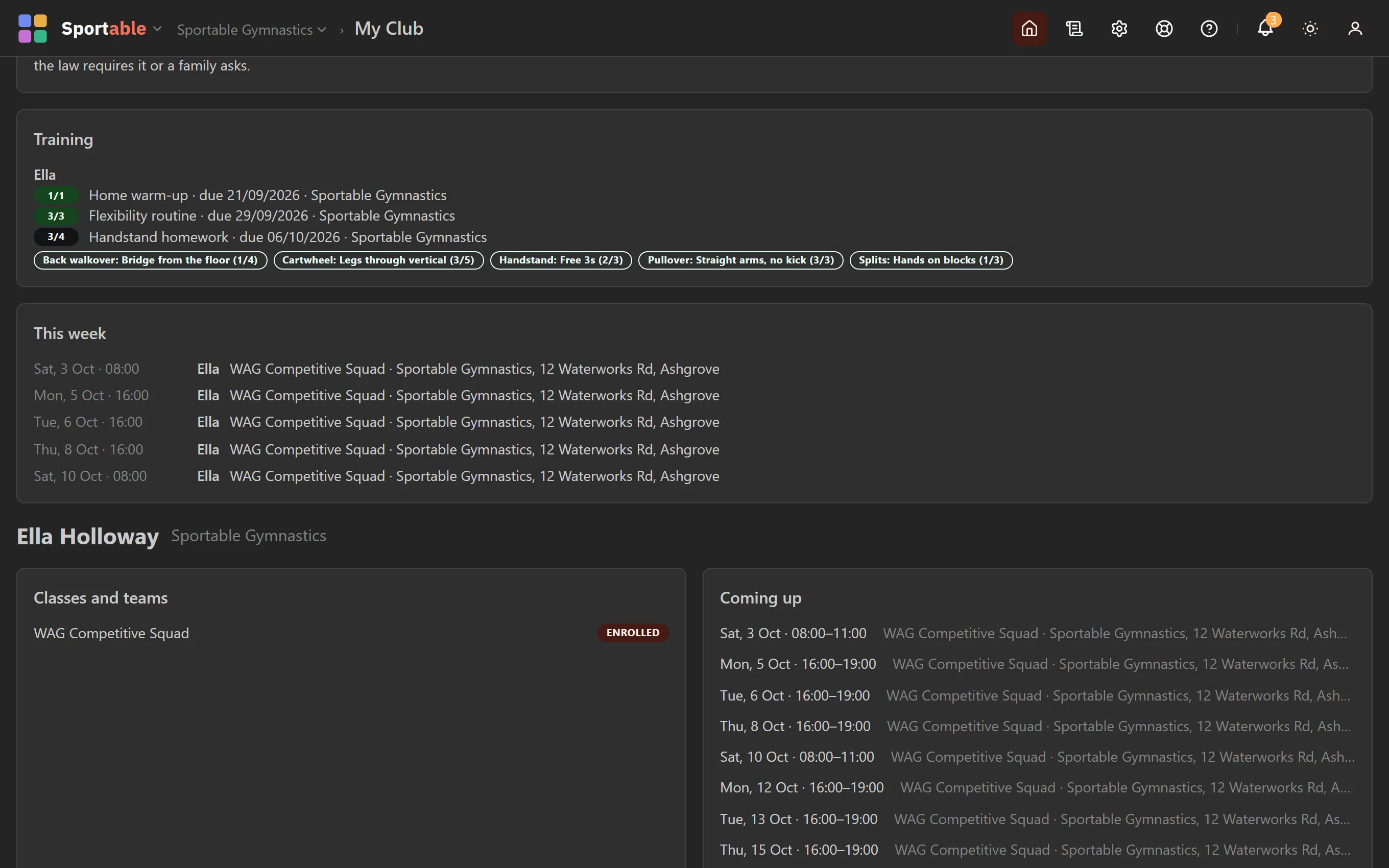Click the ENROLLED status badge
The height and width of the screenshot is (868, 1389).
click(x=633, y=633)
